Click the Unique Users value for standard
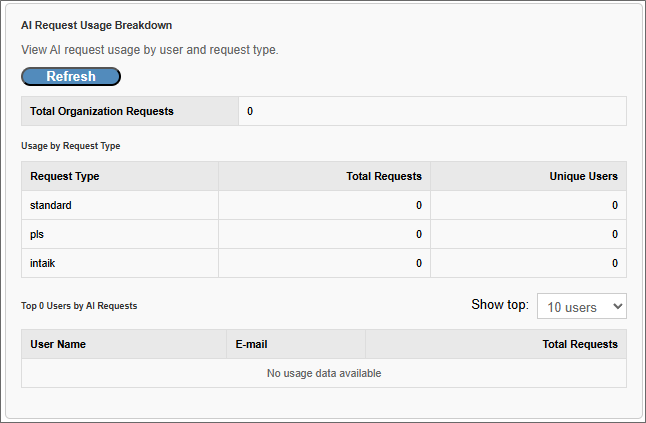Image resolution: width=646 pixels, height=423 pixels. click(x=614, y=205)
